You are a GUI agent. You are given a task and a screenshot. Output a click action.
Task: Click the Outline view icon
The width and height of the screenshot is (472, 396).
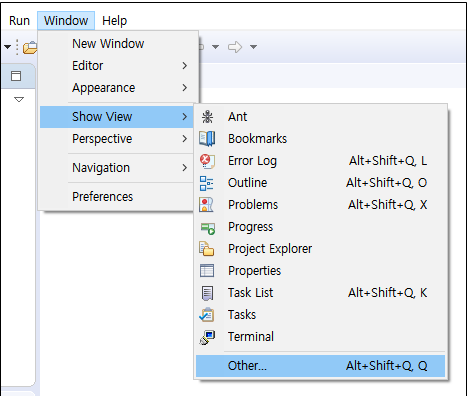click(x=207, y=183)
